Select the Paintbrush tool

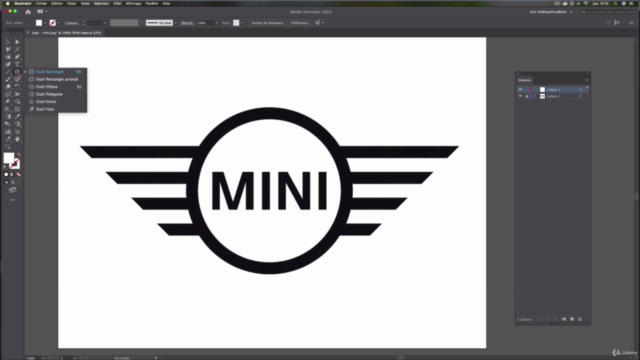pyautogui.click(x=8, y=79)
